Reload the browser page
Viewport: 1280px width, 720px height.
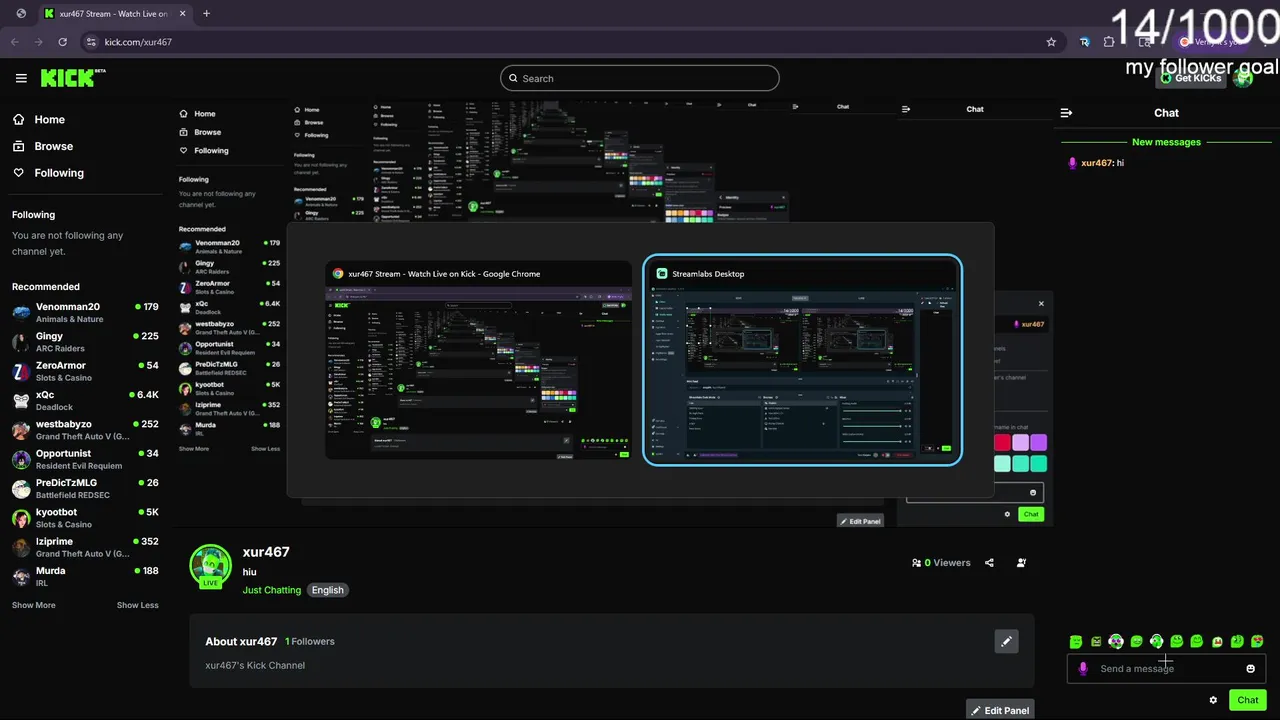(62, 42)
